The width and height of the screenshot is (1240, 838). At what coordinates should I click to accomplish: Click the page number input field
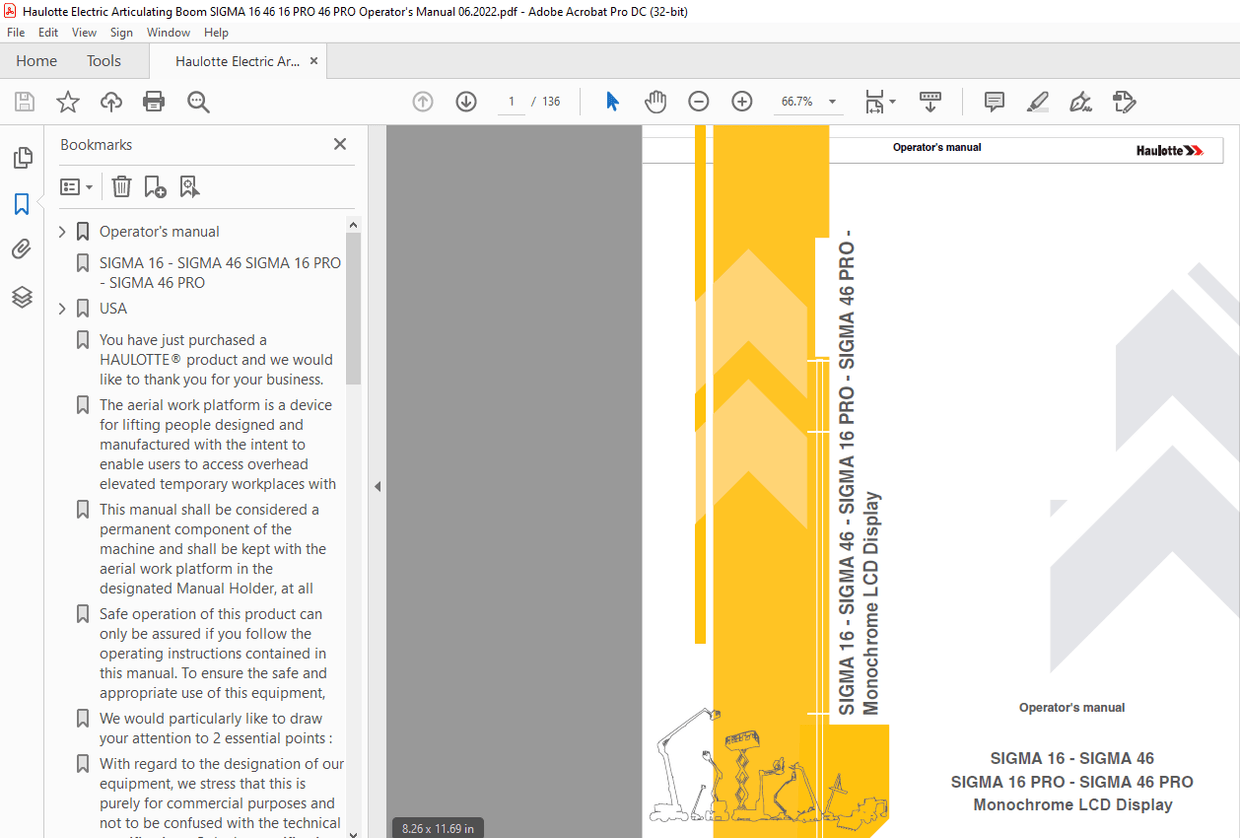click(511, 102)
